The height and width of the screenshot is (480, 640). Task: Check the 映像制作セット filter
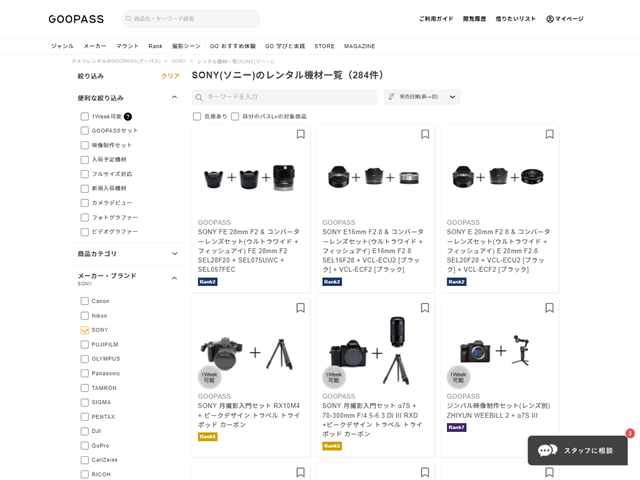[84, 145]
